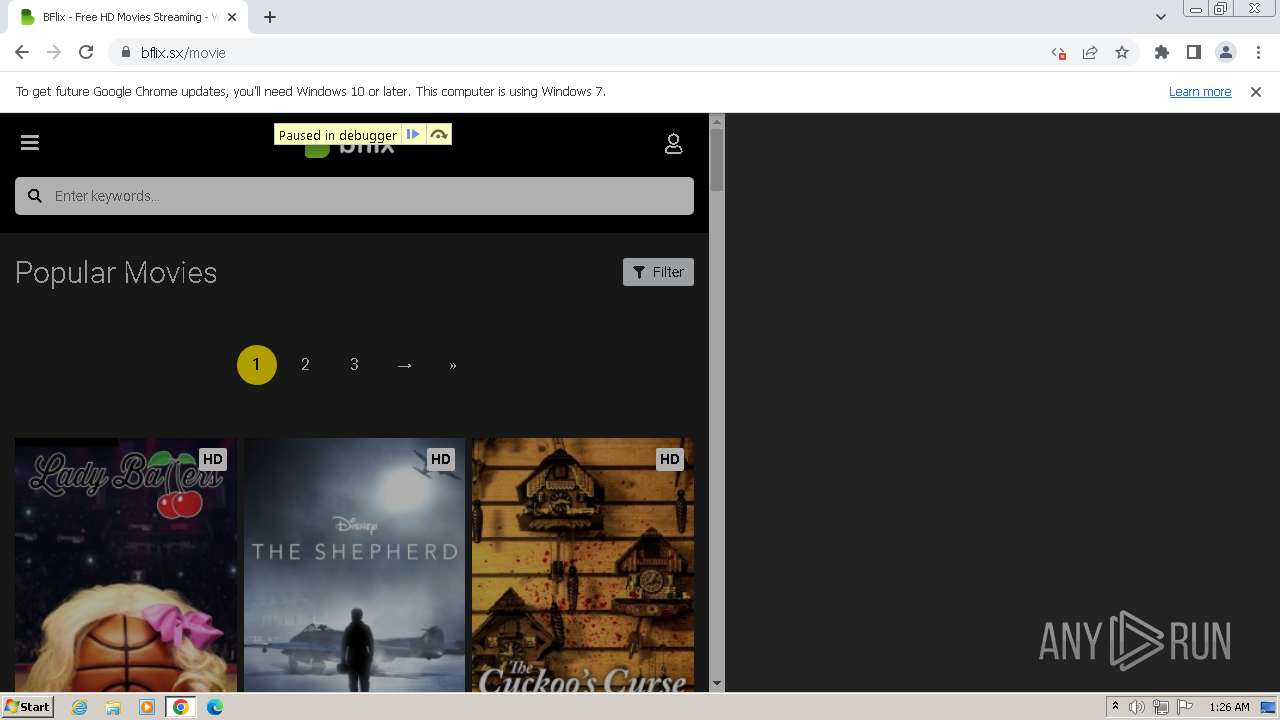Jump to last page double arrow
This screenshot has width=1280, height=720.
tap(453, 365)
